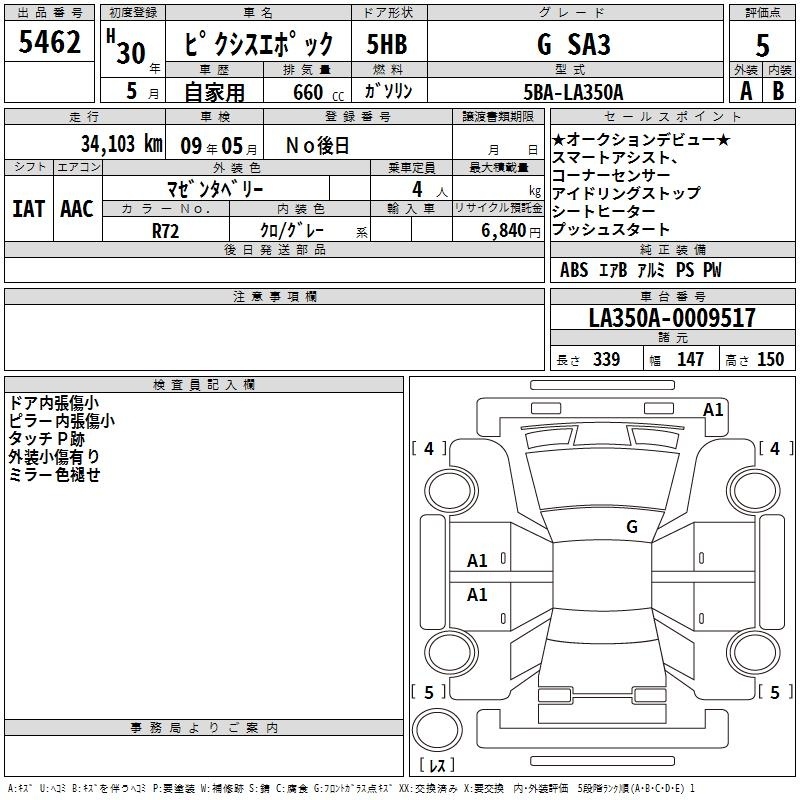
Task: Select the [レス] marker below the car diagram
Action: [x=437, y=767]
